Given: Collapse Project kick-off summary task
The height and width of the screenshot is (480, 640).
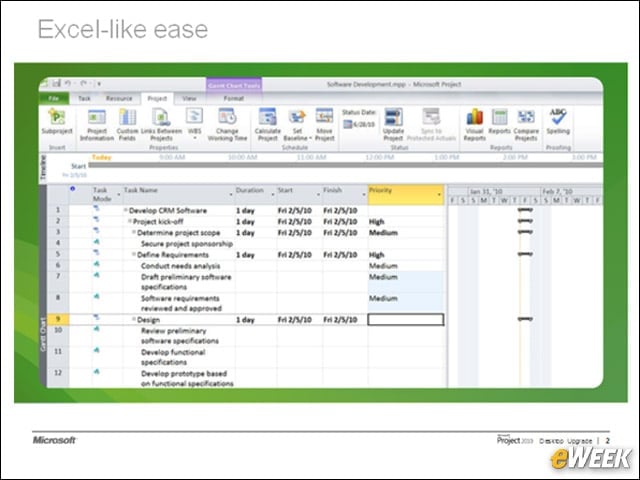Looking at the screenshot, I should 130,221.
